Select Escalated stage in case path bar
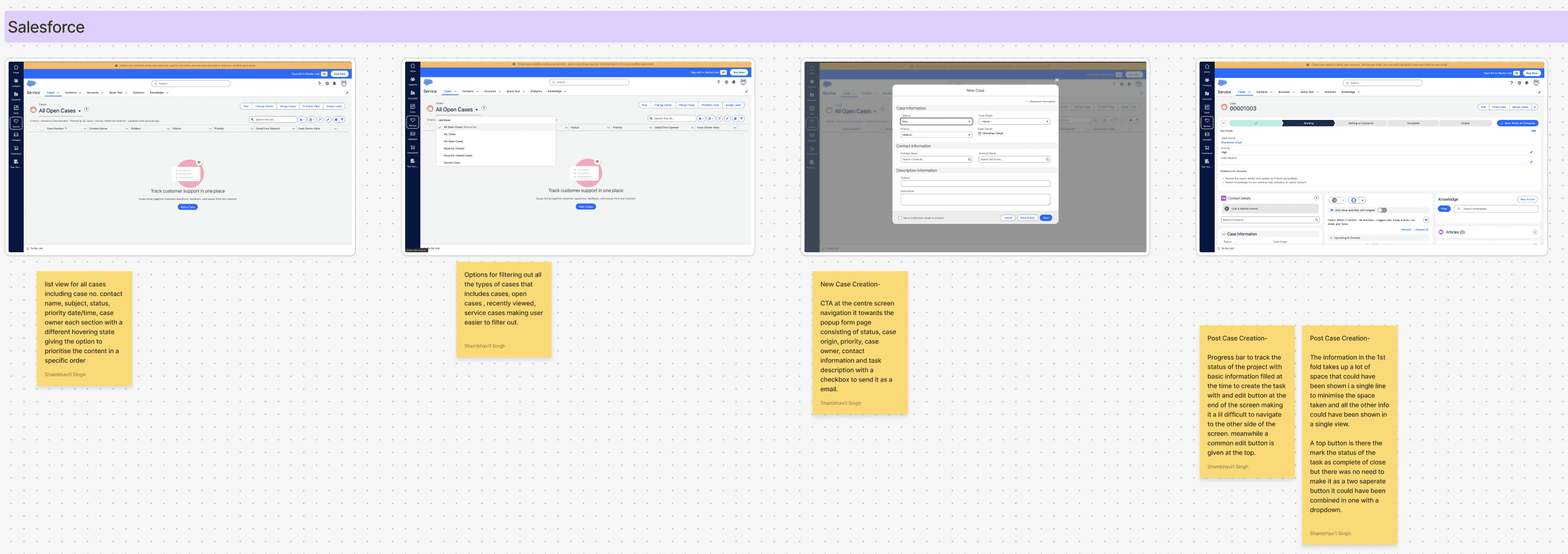 pos(1413,123)
